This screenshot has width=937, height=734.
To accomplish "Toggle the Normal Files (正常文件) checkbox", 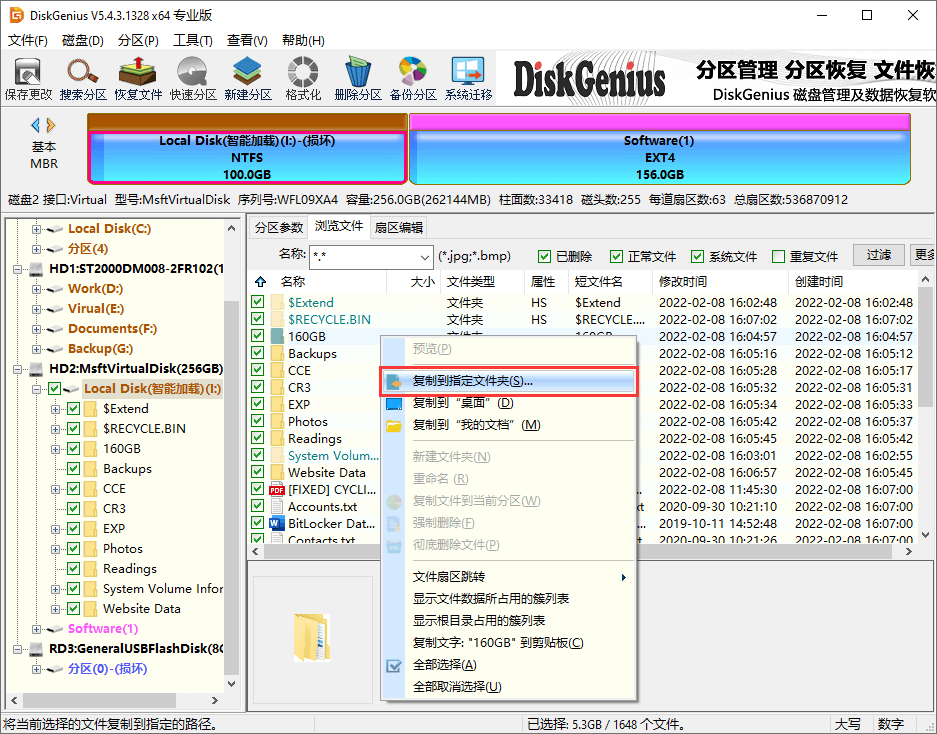I will pyautogui.click(x=616, y=256).
